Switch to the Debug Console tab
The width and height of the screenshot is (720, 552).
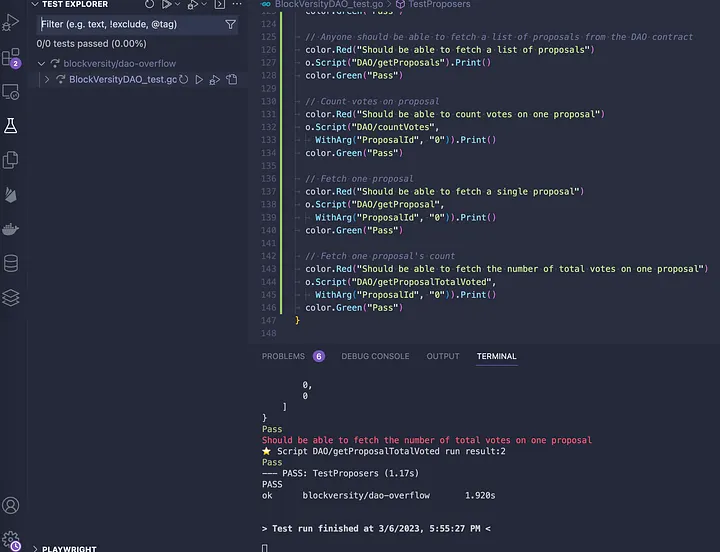[375, 356]
